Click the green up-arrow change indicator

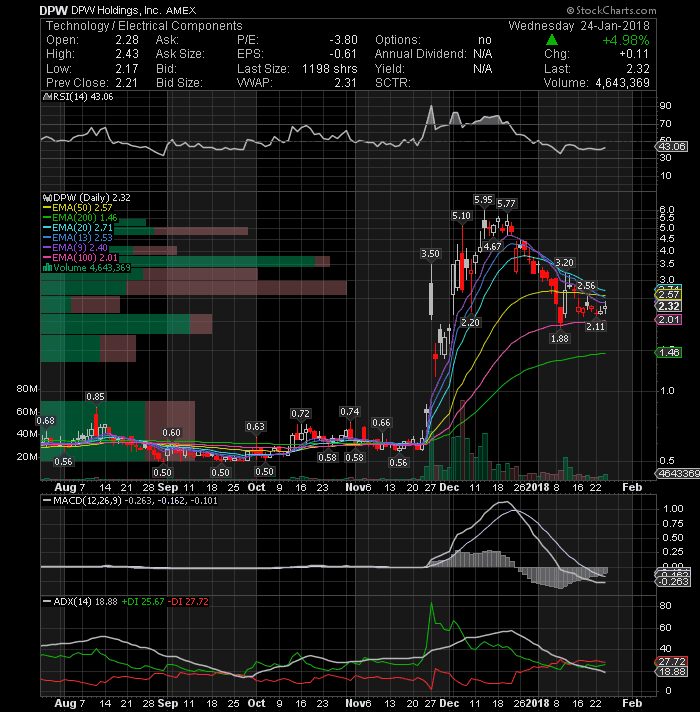click(x=552, y=40)
